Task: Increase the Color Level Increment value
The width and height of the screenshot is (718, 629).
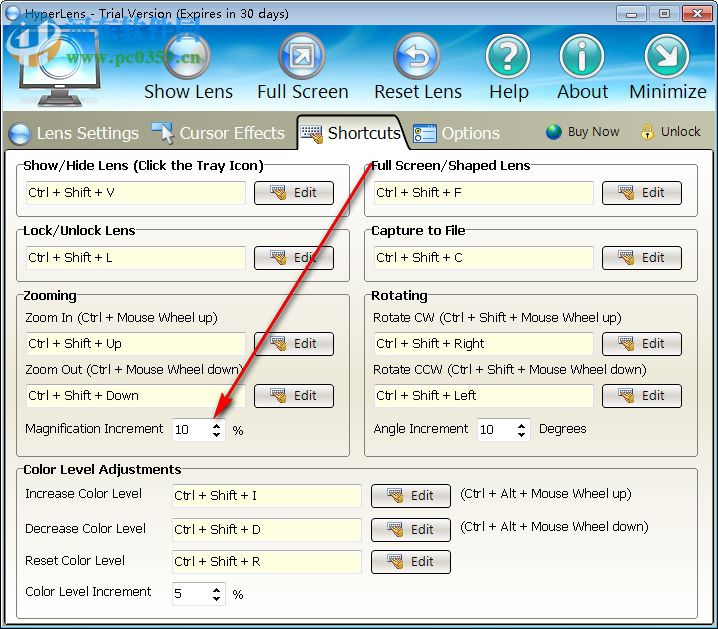Action: (217, 590)
